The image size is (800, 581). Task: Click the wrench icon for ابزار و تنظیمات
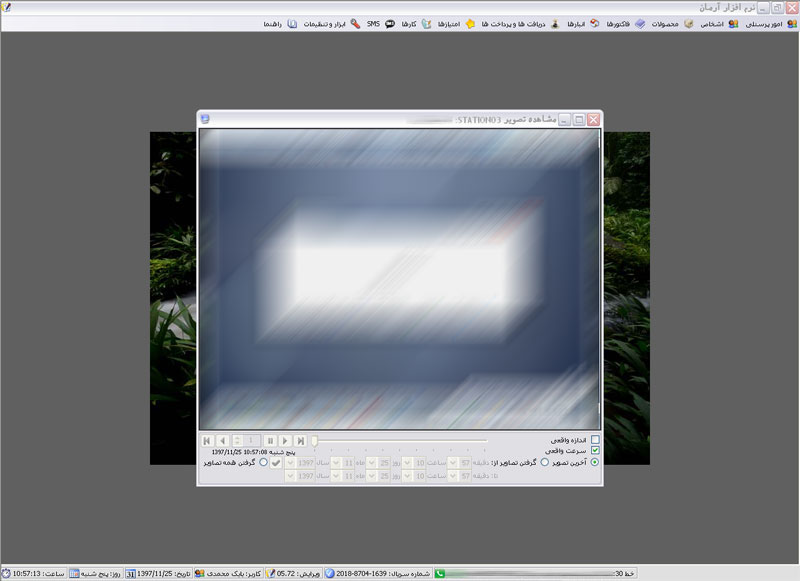tap(355, 24)
